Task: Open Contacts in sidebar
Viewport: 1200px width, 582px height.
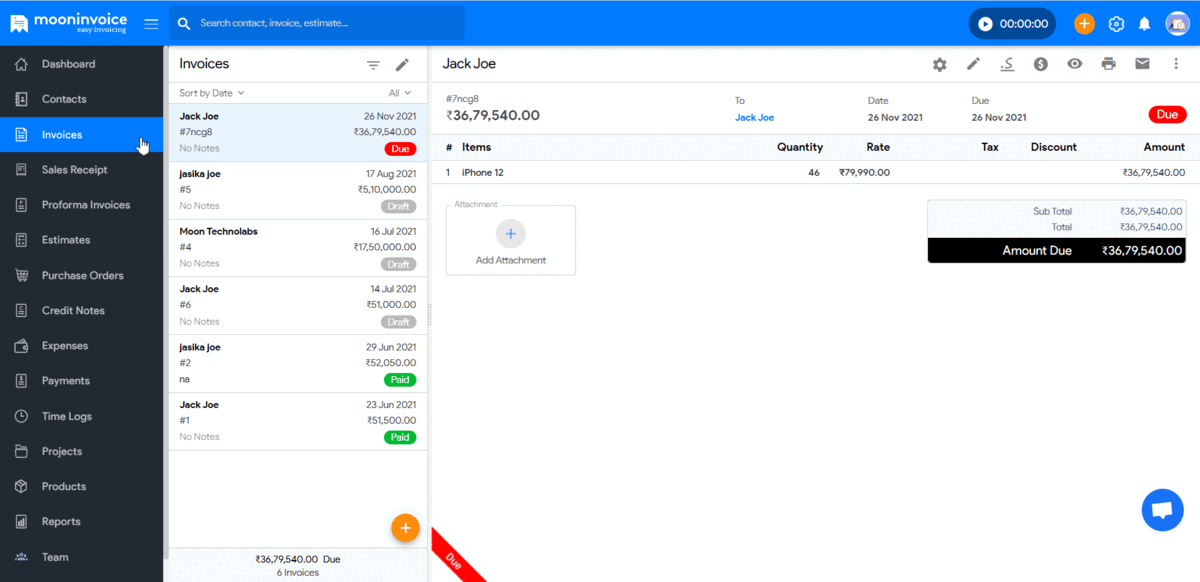Action: point(80,99)
